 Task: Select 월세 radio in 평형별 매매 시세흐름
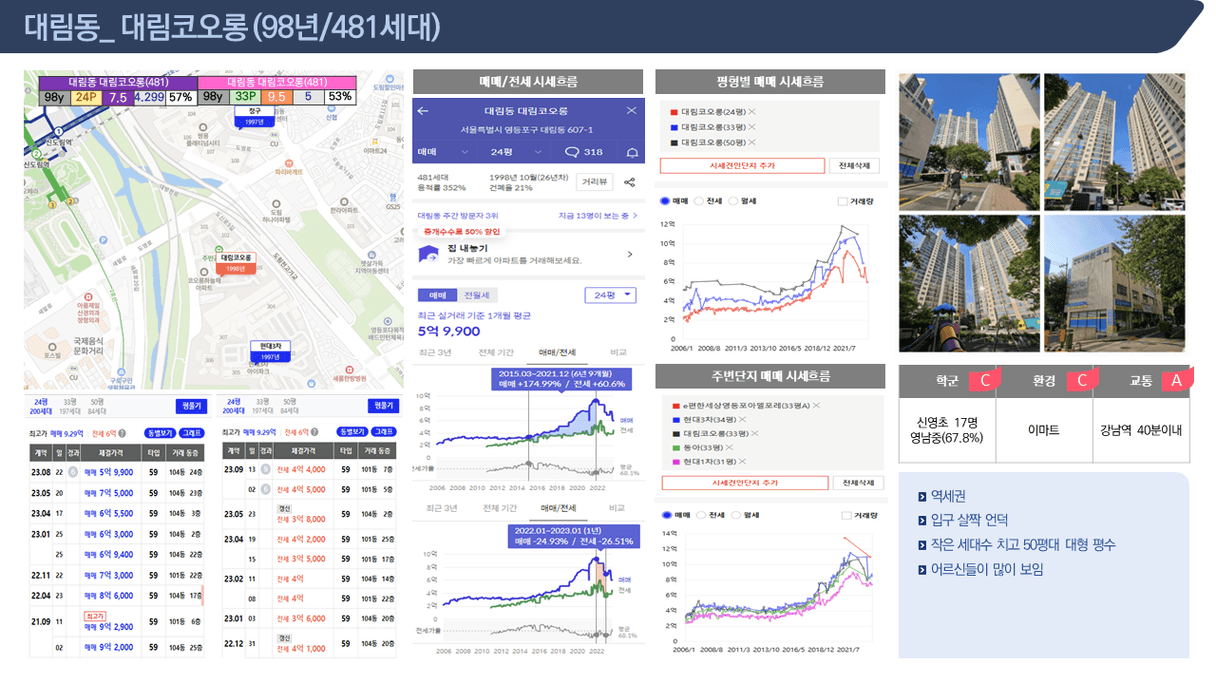coord(735,201)
